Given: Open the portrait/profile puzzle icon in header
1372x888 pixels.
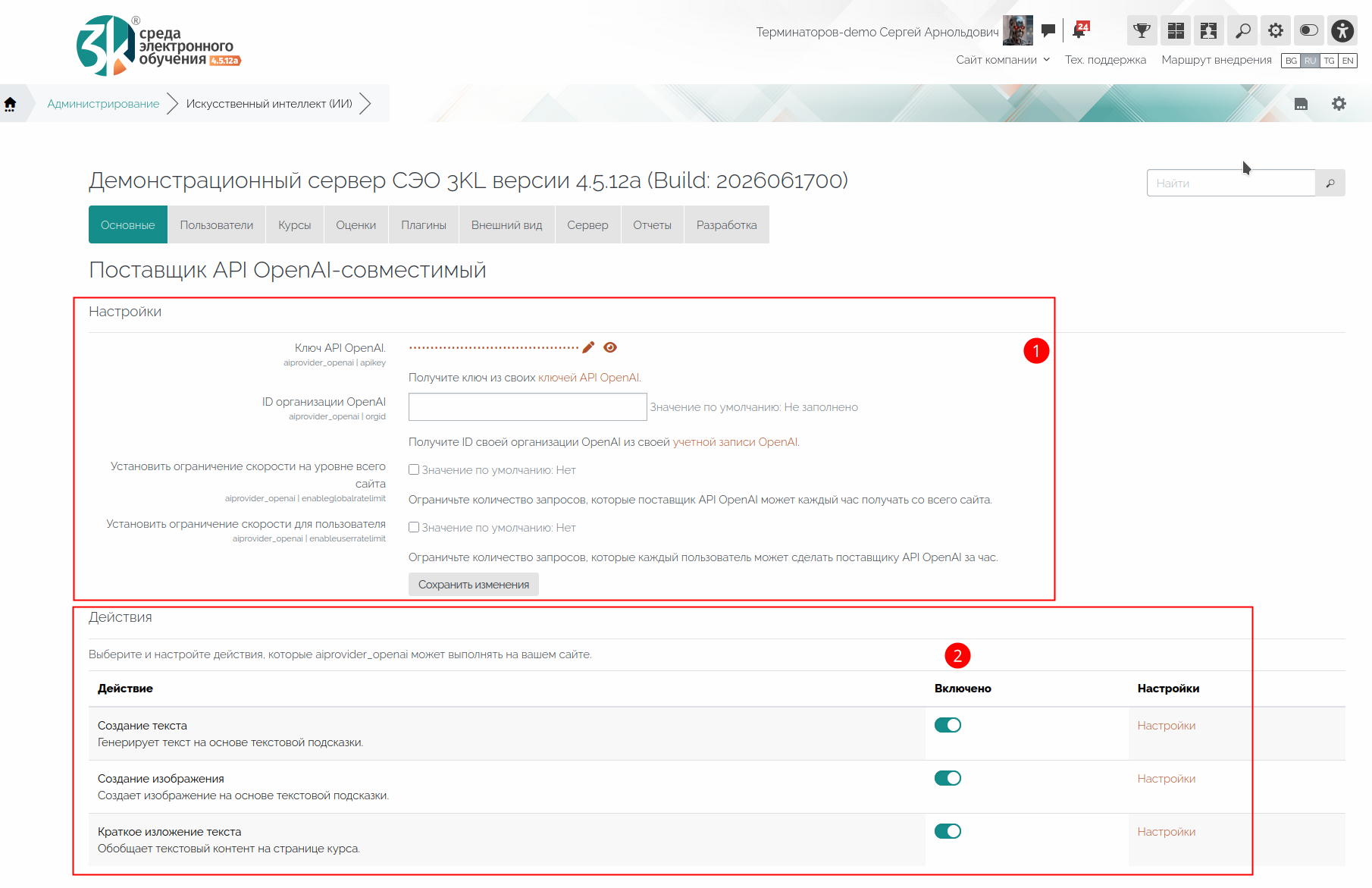Looking at the screenshot, I should 1209,30.
